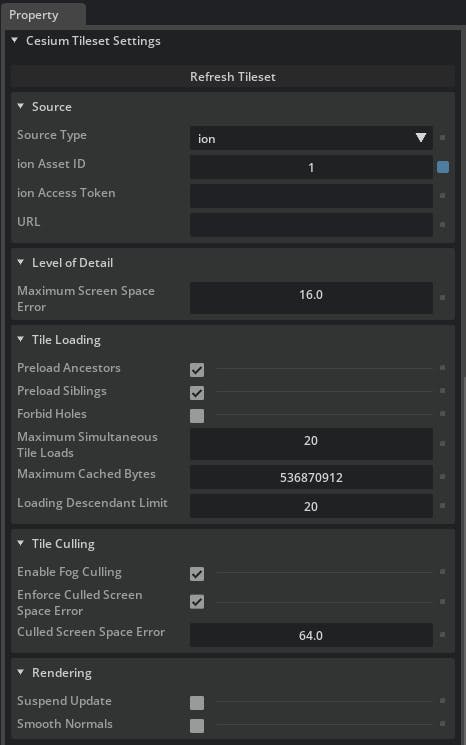Click the vertical scrollbar of the Property panel

pos(464,561)
